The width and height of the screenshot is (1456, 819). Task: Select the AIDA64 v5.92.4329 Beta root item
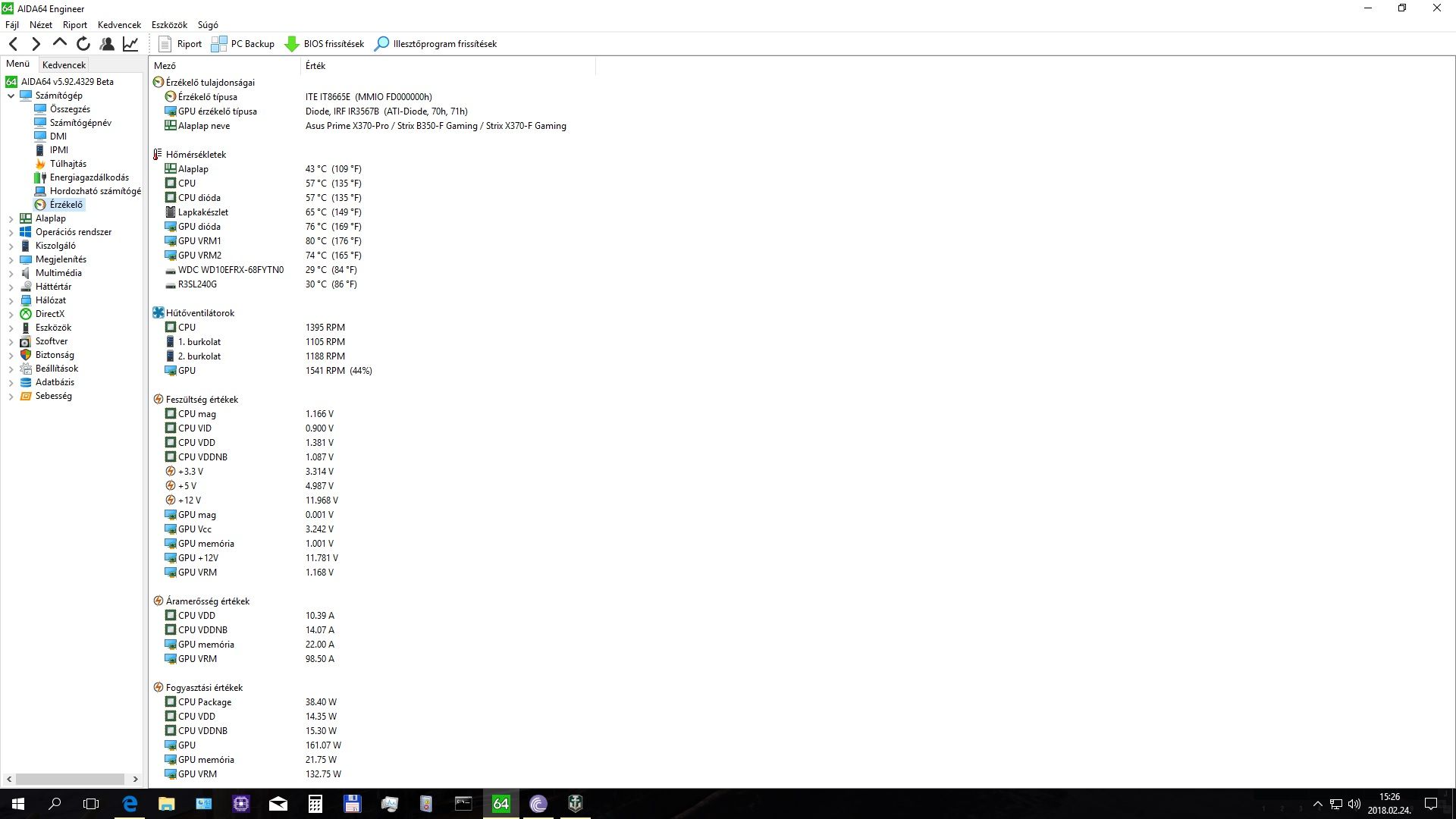pos(60,82)
